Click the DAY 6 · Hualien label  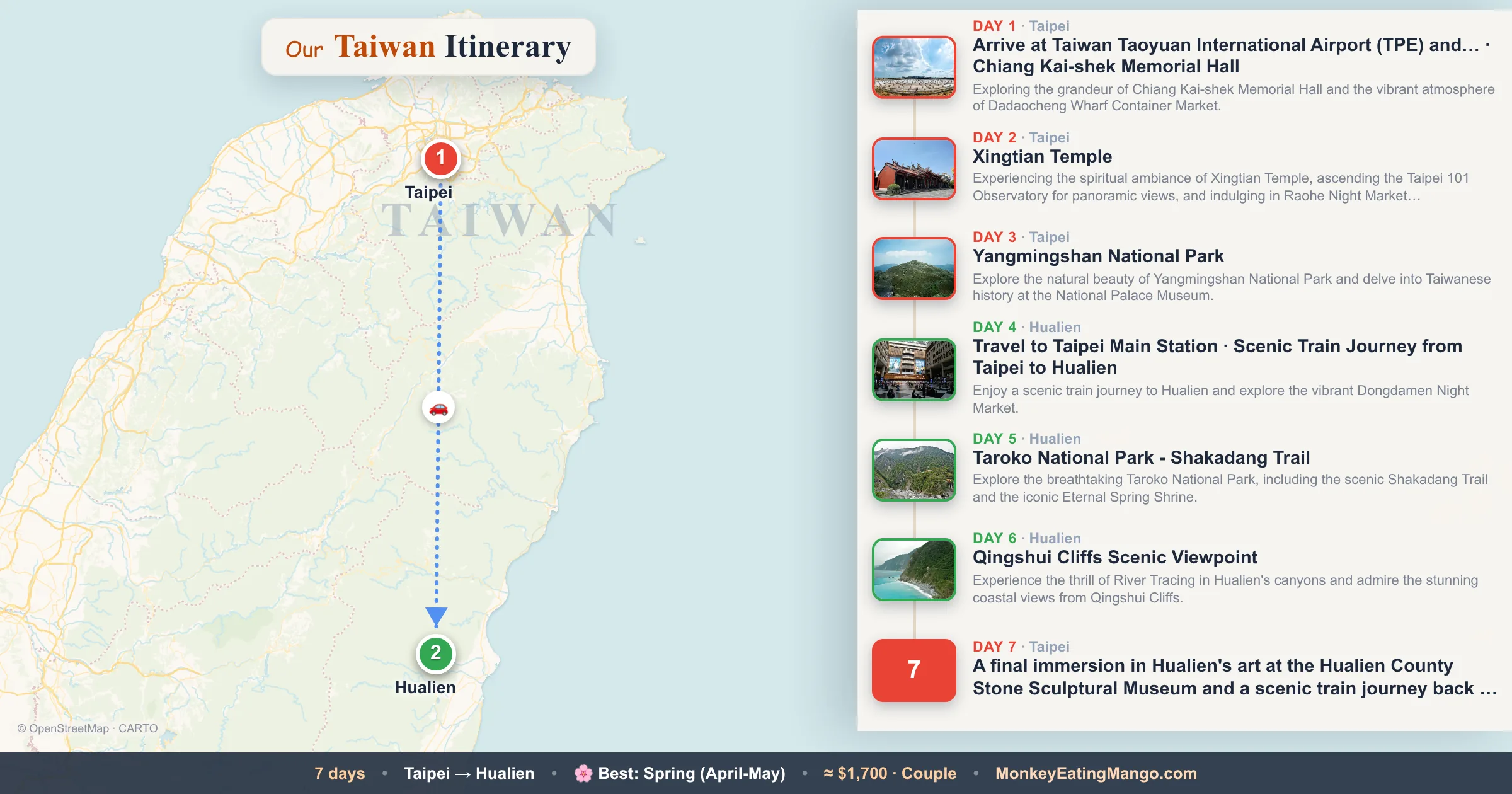(x=1026, y=538)
